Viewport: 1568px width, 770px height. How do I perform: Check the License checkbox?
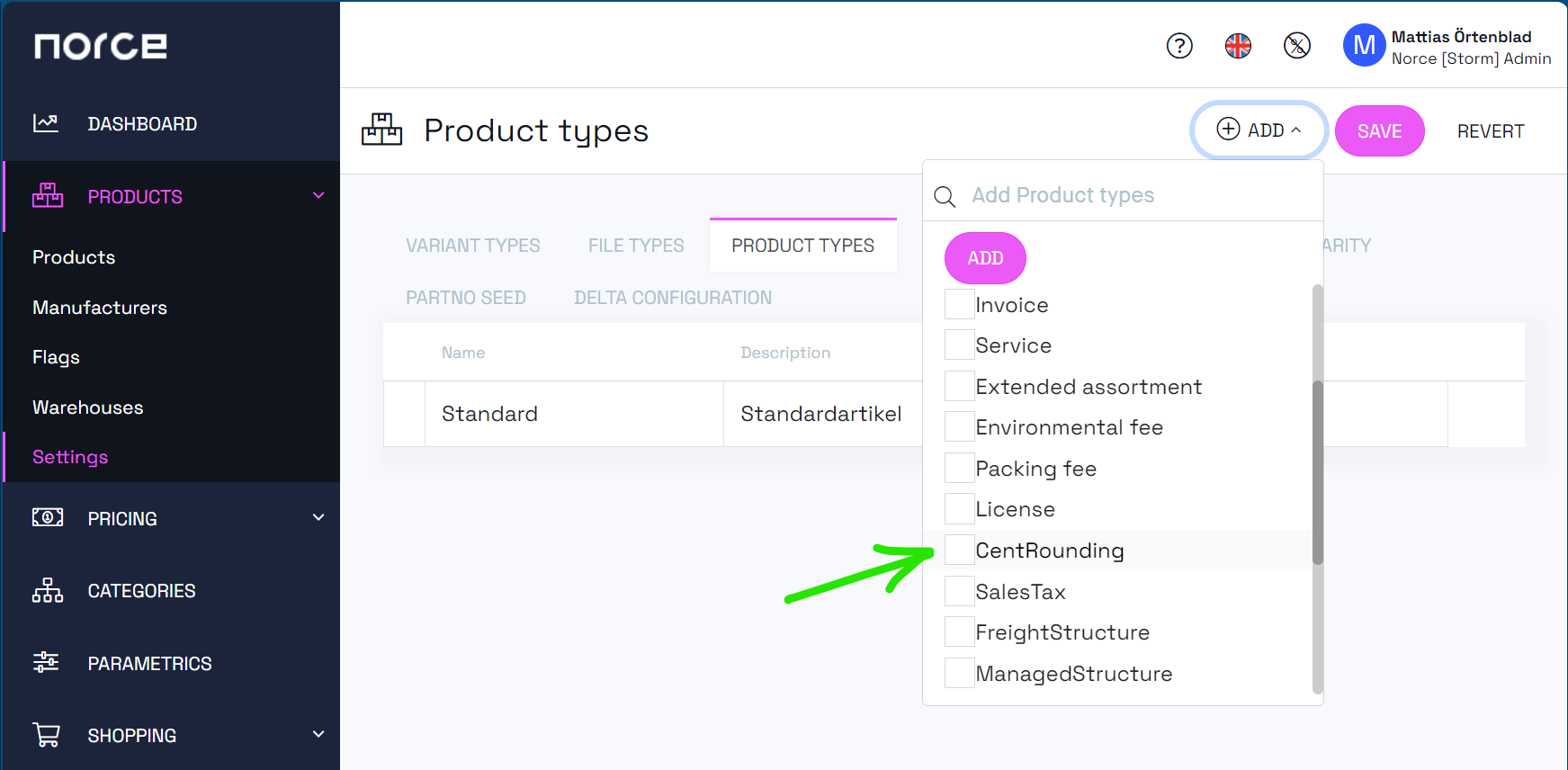(960, 508)
